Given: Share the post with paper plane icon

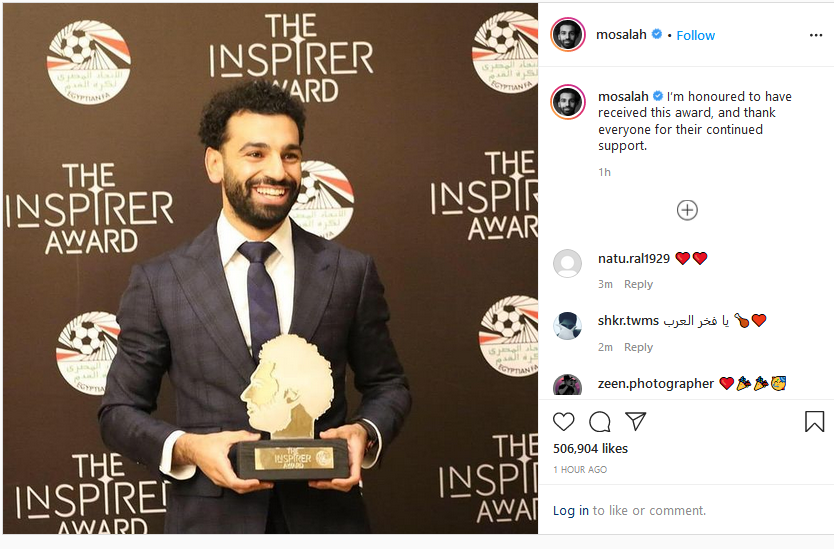Looking at the screenshot, I should pyautogui.click(x=636, y=421).
